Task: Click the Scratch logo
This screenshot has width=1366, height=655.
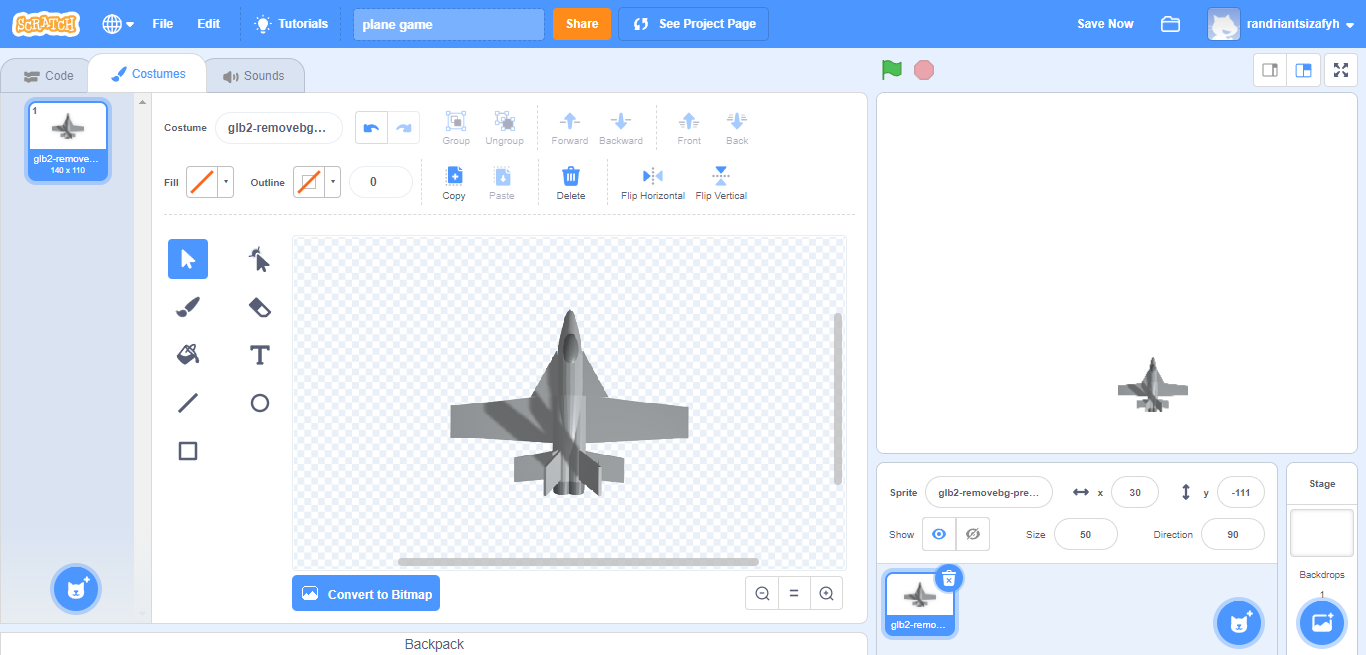Action: coord(46,24)
